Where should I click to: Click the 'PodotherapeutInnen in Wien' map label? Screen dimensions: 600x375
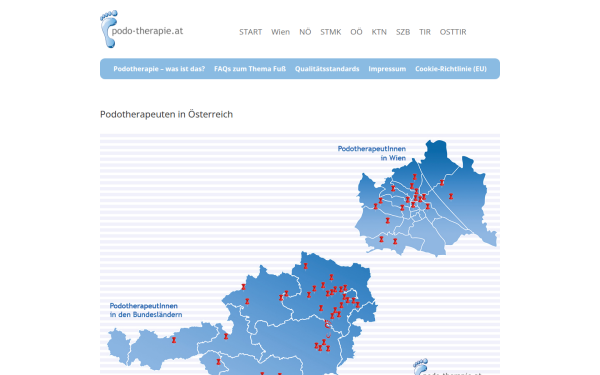tap(372, 153)
